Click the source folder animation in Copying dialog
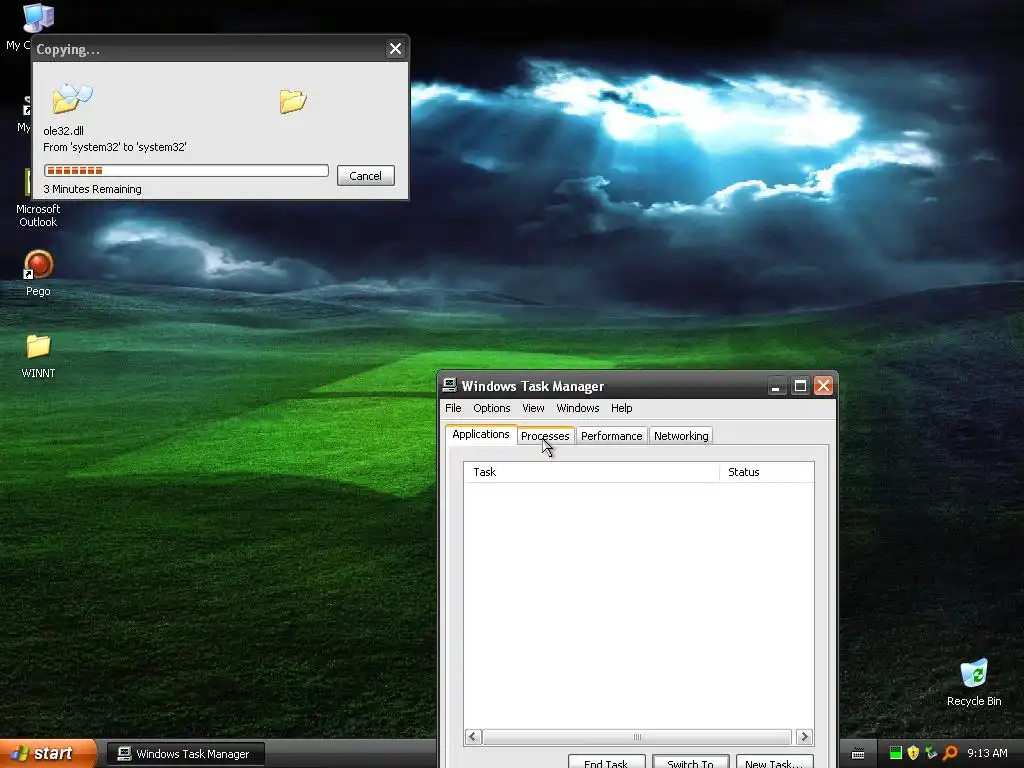This screenshot has height=768, width=1024. pos(72,98)
